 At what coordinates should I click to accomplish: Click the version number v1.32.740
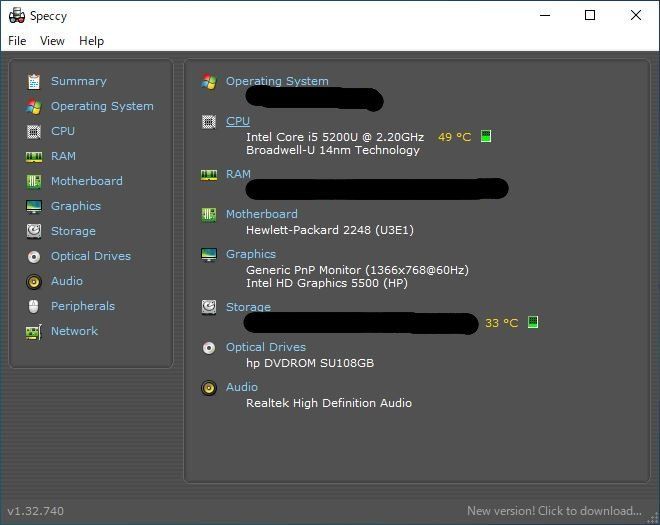click(36, 511)
